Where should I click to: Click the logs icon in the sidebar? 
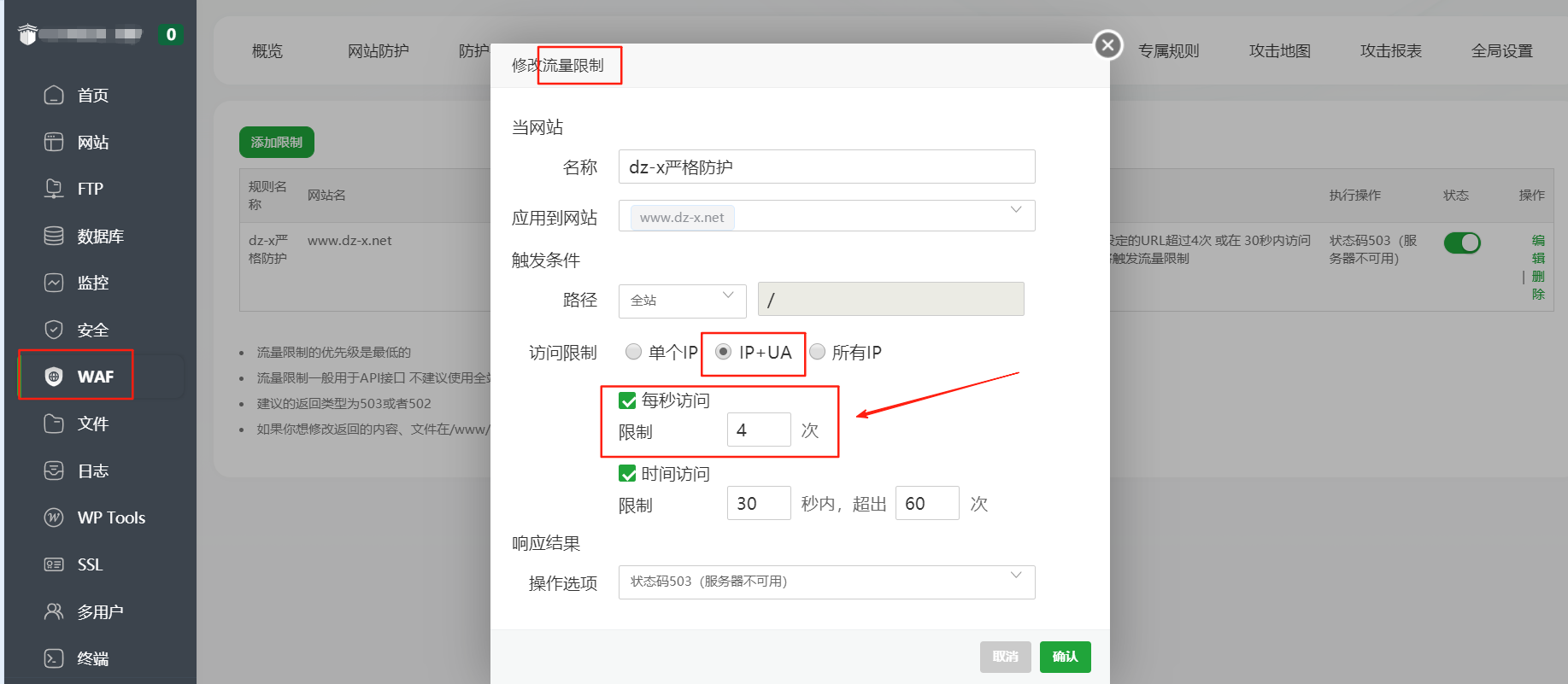(54, 471)
